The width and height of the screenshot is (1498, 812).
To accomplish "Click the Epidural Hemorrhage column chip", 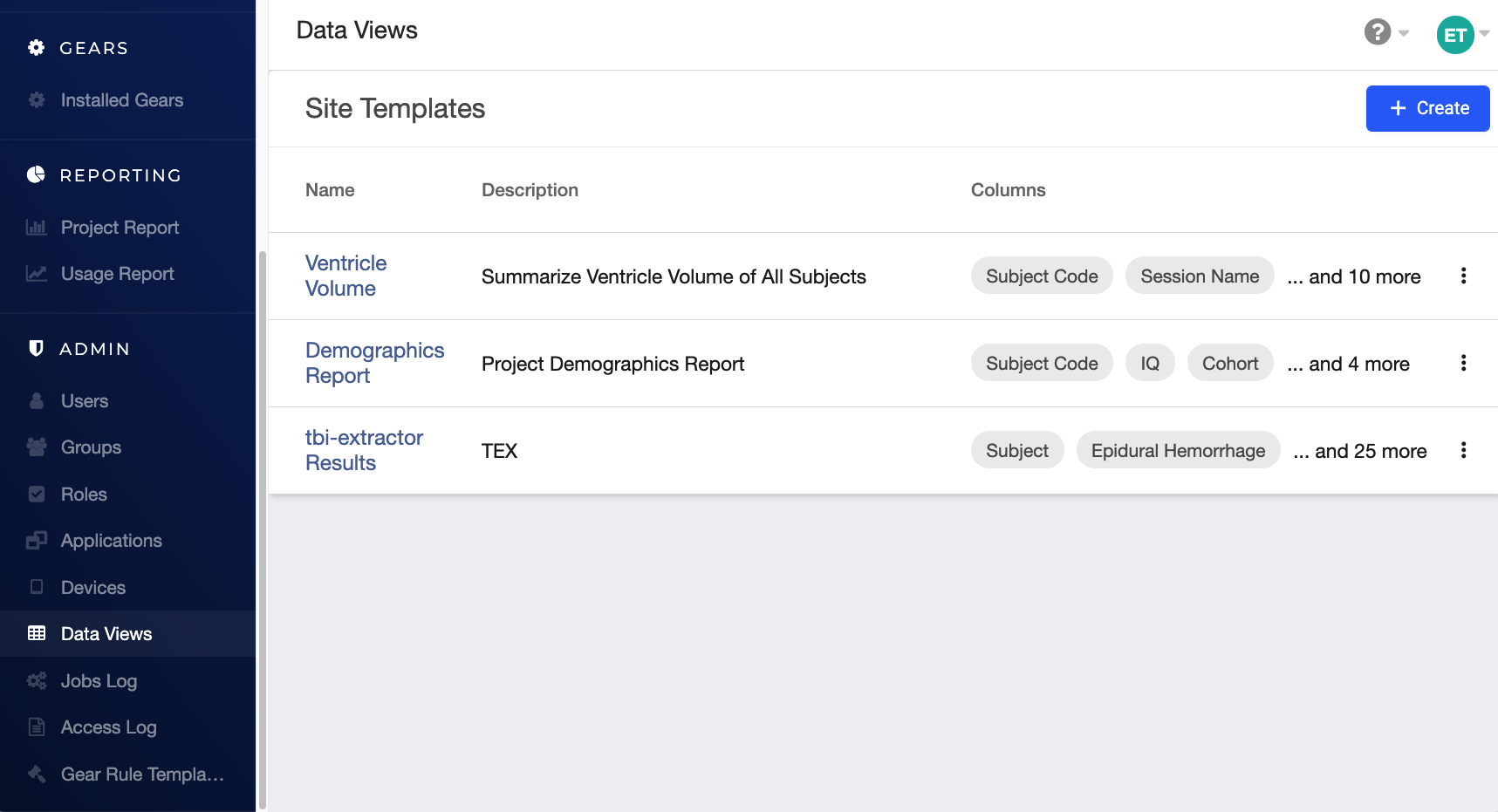I will [x=1178, y=450].
